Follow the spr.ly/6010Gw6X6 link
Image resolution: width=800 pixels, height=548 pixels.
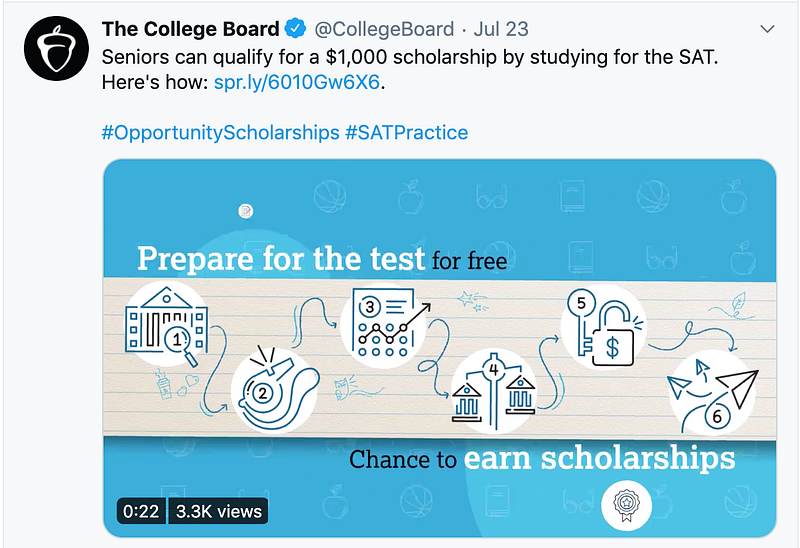[x=297, y=80]
